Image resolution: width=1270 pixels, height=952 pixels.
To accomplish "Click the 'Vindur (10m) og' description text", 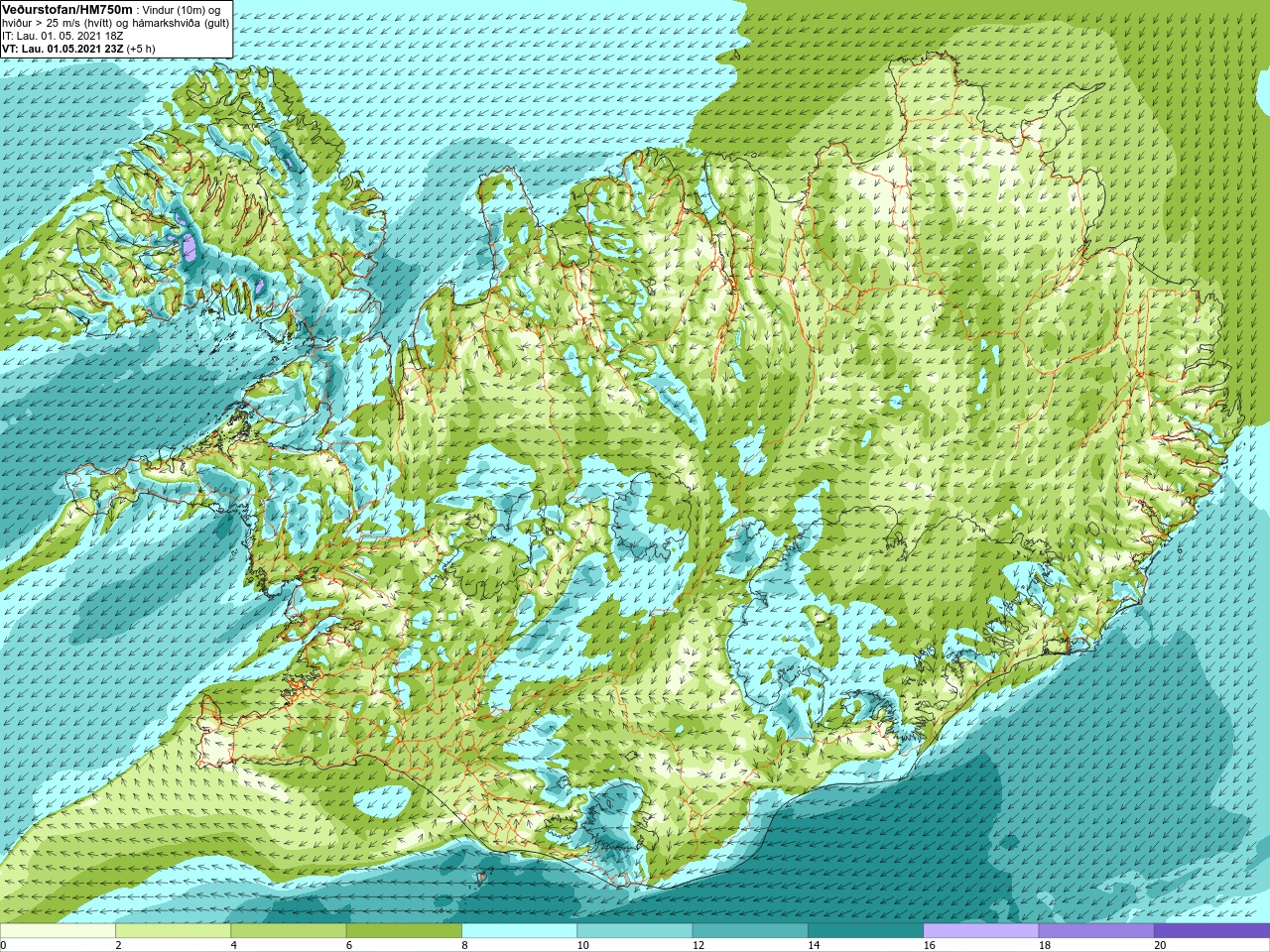I will coord(183,10).
